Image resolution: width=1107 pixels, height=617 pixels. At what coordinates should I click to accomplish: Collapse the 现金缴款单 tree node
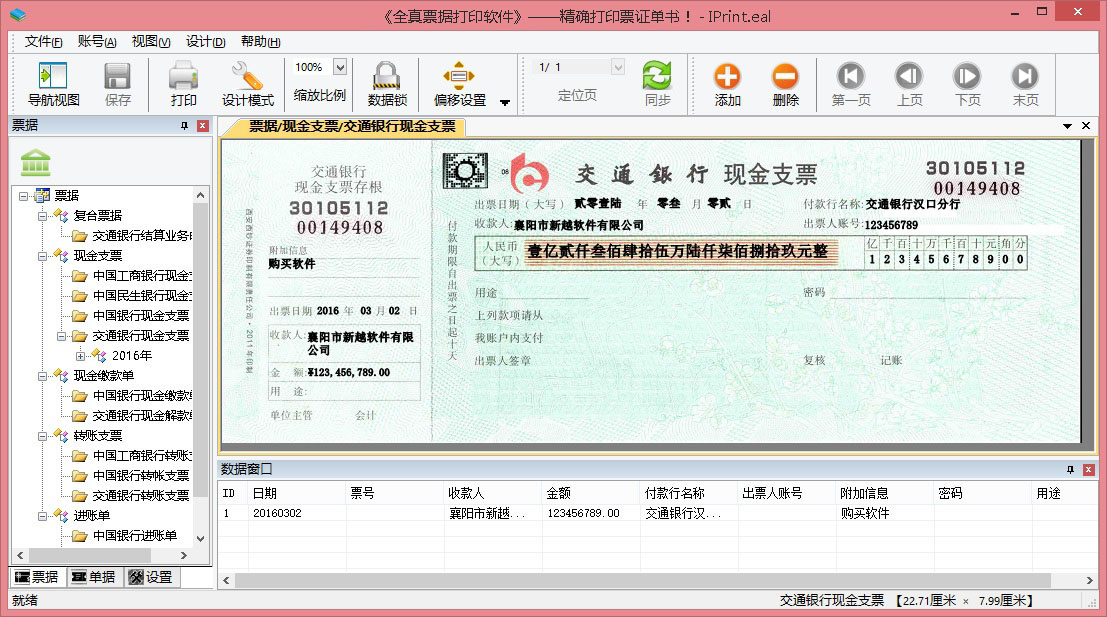(42, 376)
